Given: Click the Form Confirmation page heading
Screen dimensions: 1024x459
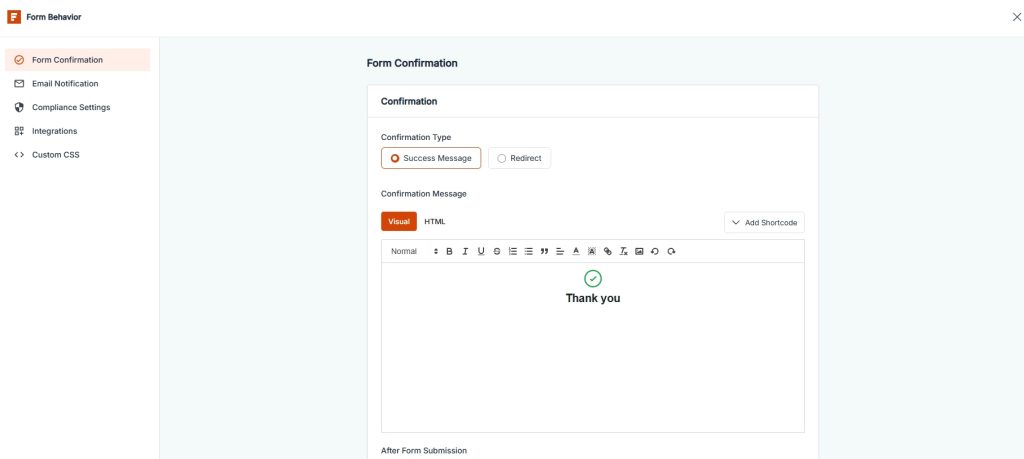Looking at the screenshot, I should [x=412, y=63].
